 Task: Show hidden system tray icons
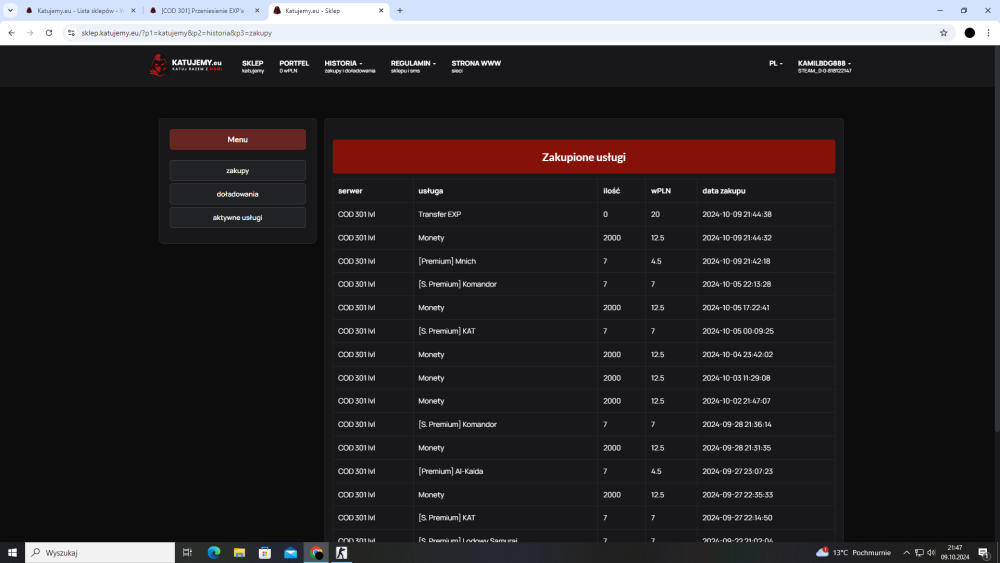(x=906, y=553)
